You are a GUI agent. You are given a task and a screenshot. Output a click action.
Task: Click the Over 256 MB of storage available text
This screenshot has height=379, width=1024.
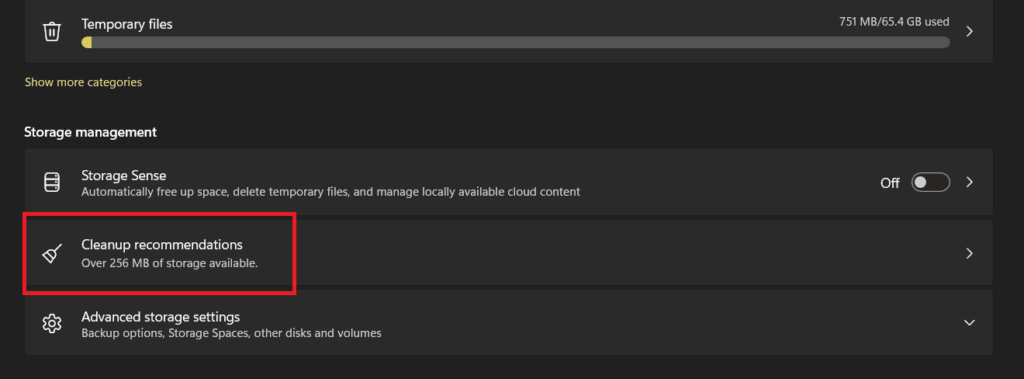click(x=170, y=263)
